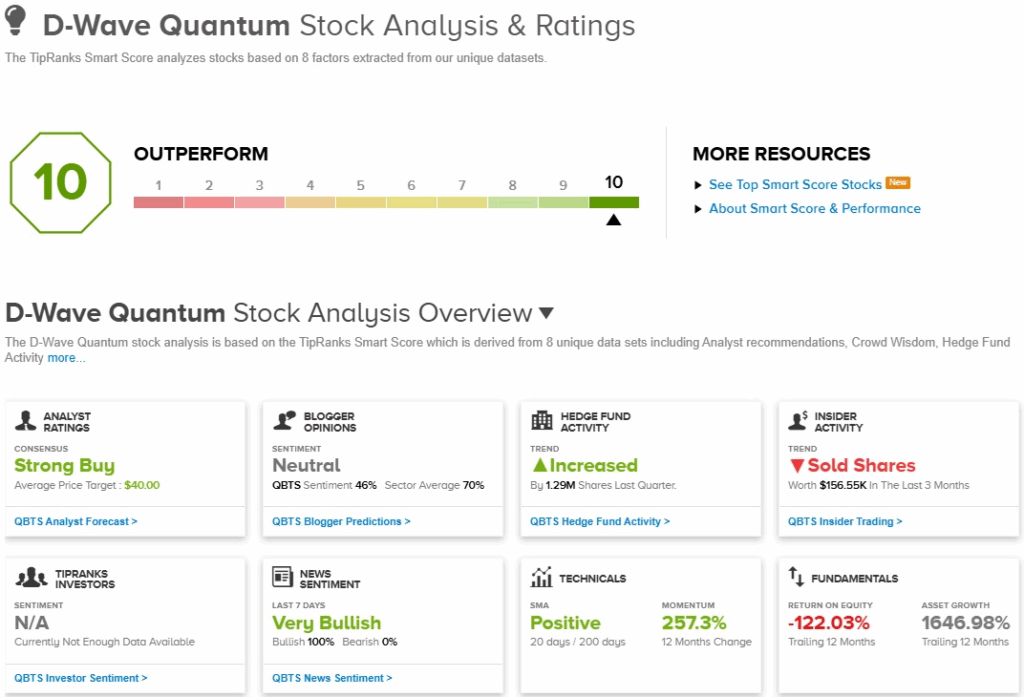Expand the See Top Smart Score Stocks arrow
This screenshot has width=1024, height=697.
699,185
